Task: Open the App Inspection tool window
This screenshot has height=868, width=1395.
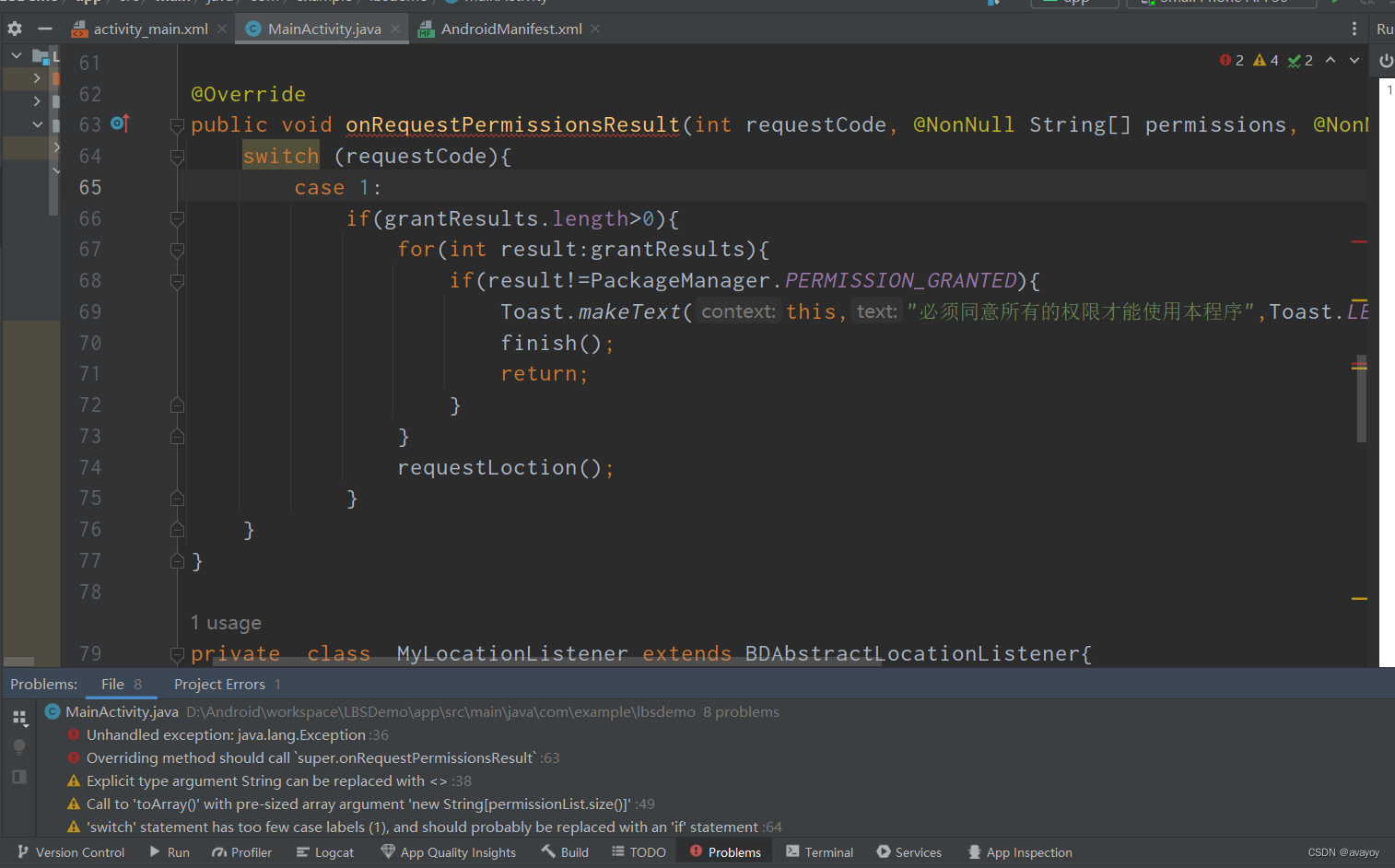Action: point(1019,851)
